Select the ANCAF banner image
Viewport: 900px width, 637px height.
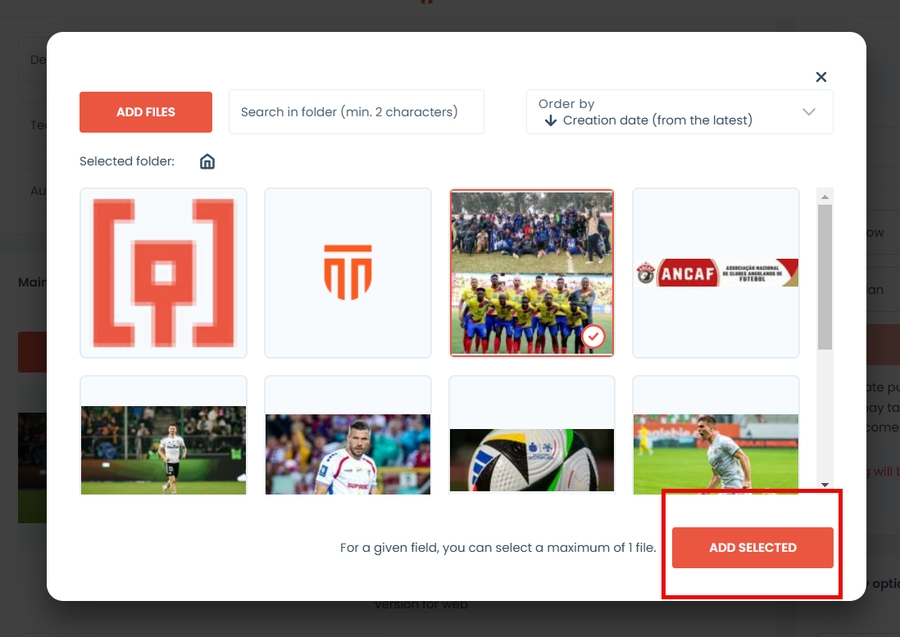[716, 273]
